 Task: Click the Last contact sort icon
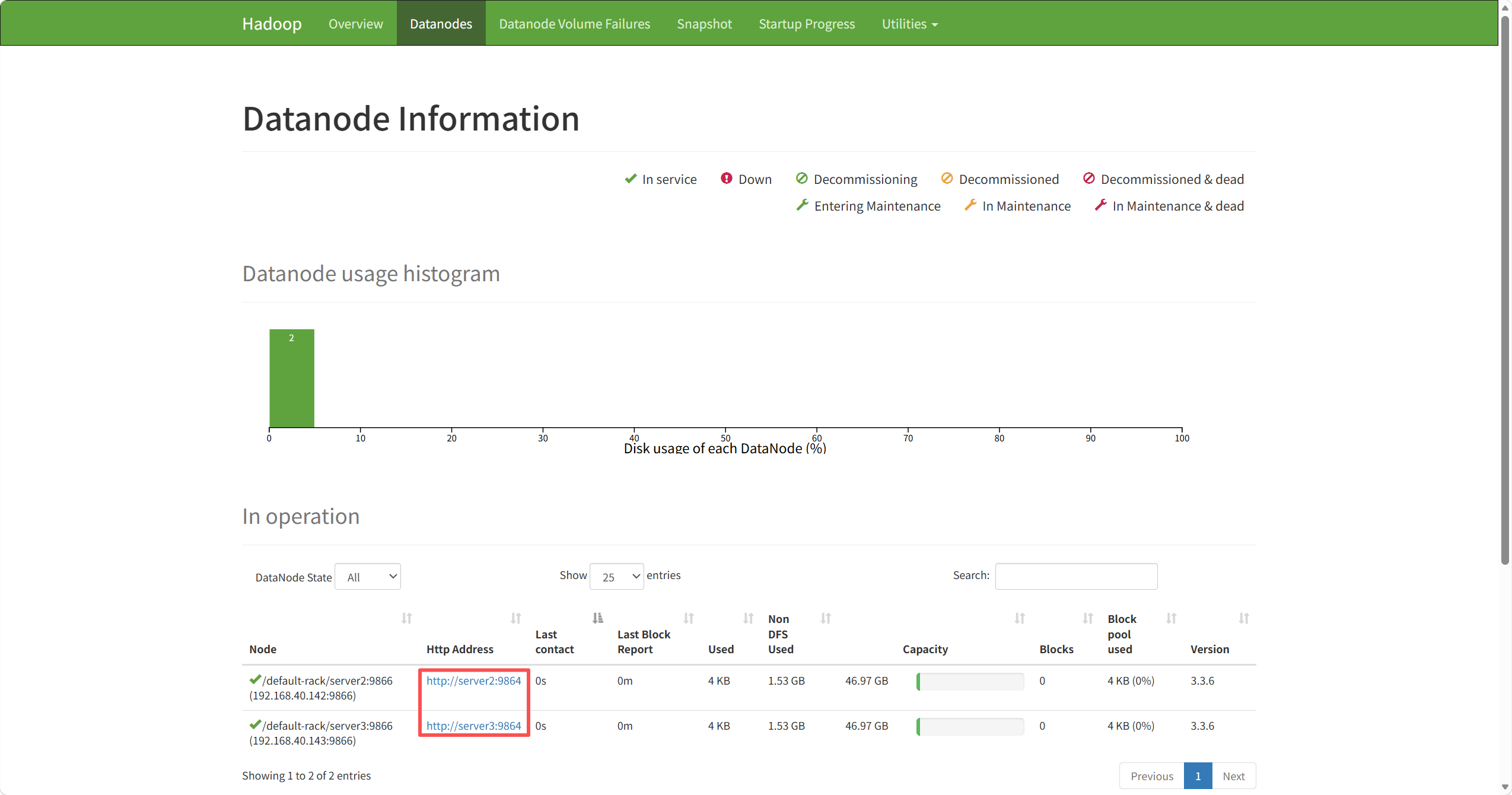597,618
